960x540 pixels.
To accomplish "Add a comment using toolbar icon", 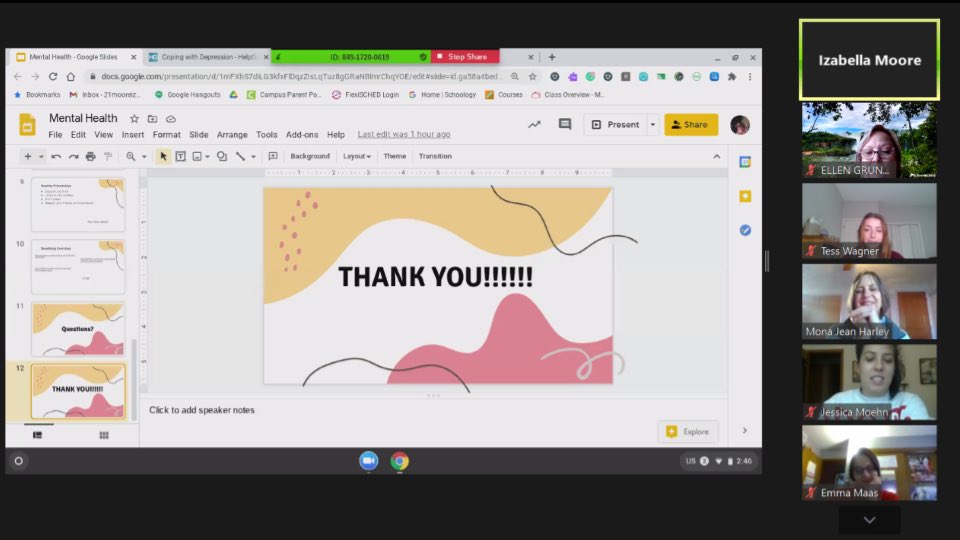I will tap(273, 156).
